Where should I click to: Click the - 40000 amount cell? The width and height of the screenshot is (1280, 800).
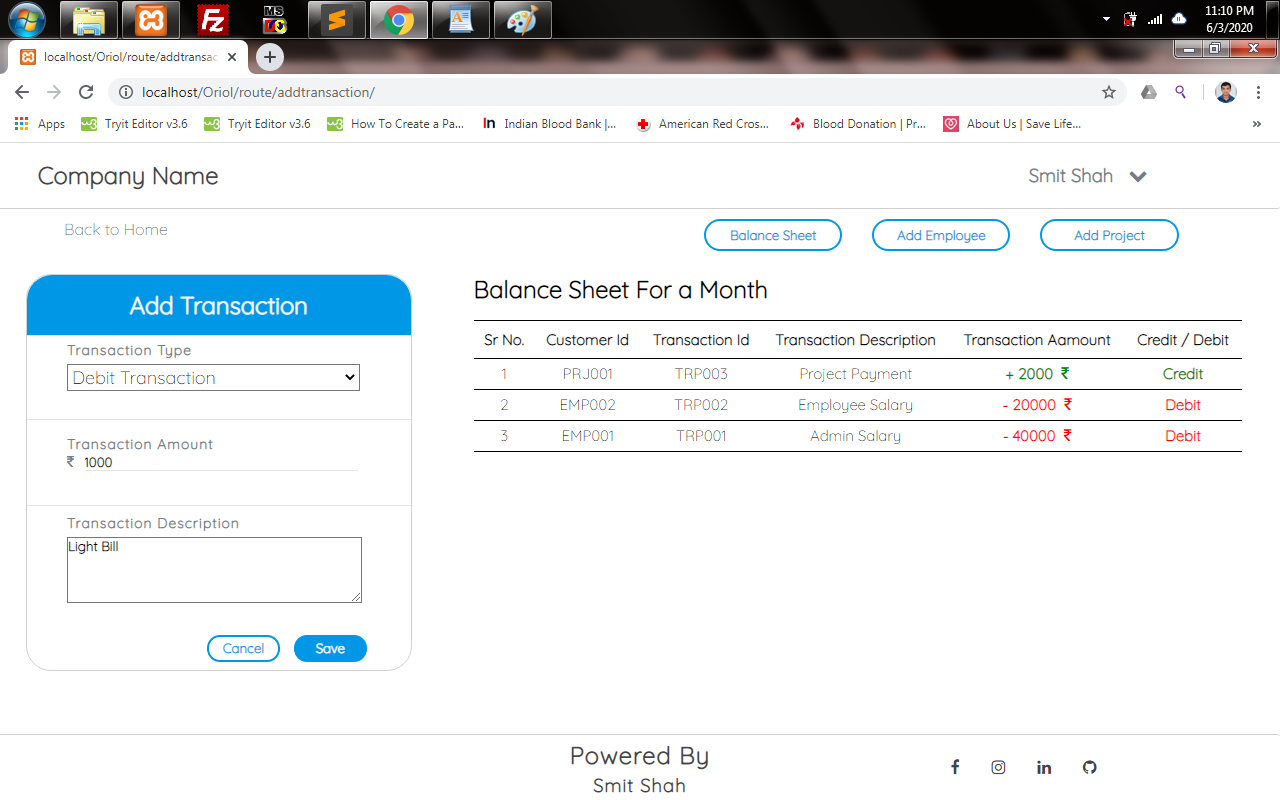click(1037, 436)
